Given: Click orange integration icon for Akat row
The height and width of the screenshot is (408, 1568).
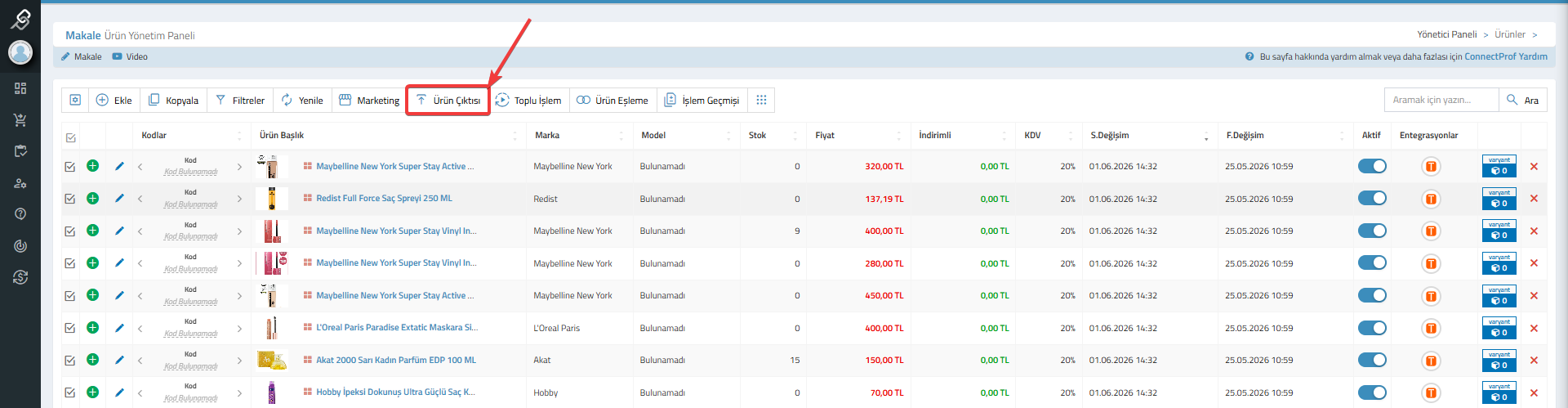Looking at the screenshot, I should (1431, 361).
